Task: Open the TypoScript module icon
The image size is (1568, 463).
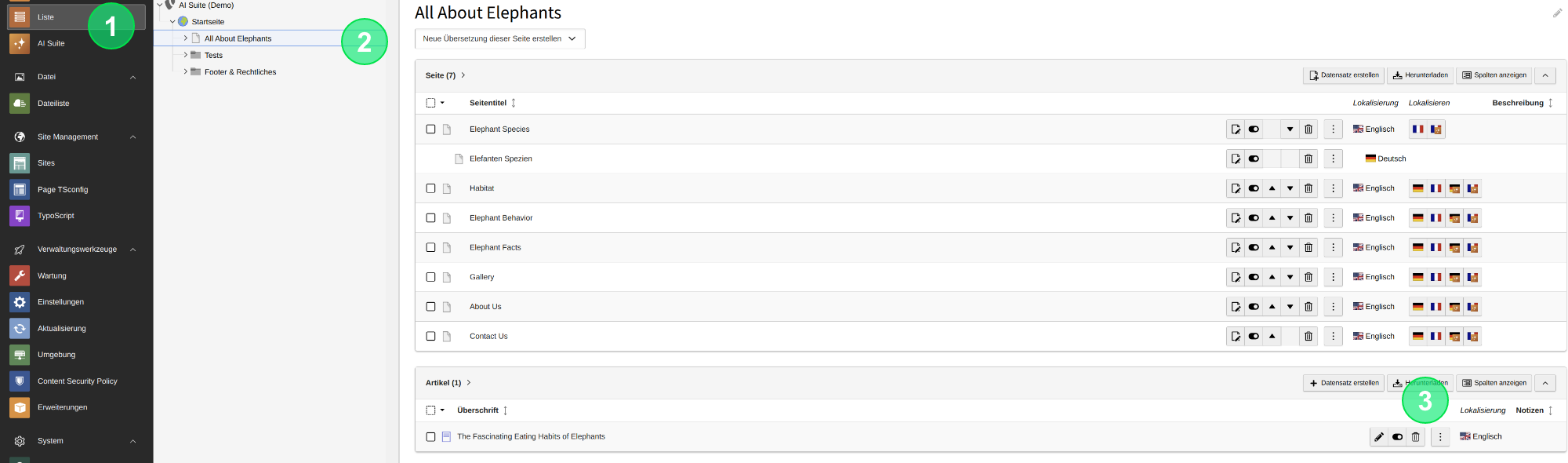Action: click(x=20, y=216)
